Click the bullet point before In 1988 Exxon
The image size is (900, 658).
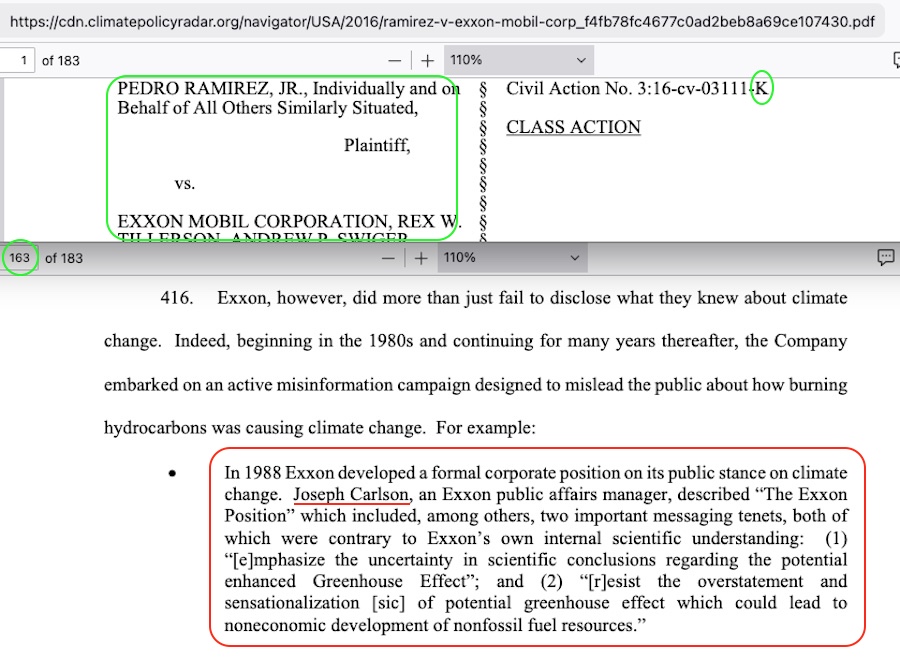[173, 474]
